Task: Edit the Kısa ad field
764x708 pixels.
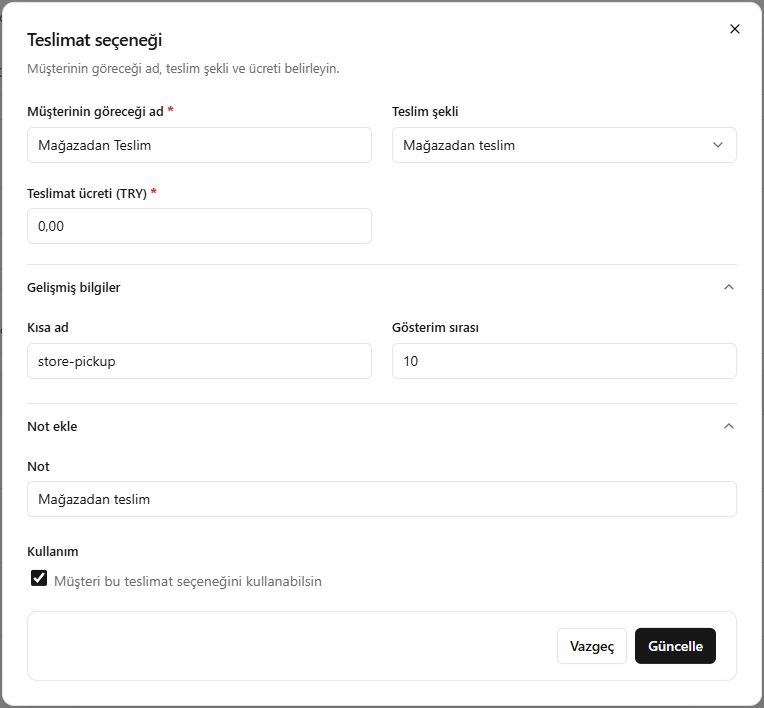Action: pos(199,361)
